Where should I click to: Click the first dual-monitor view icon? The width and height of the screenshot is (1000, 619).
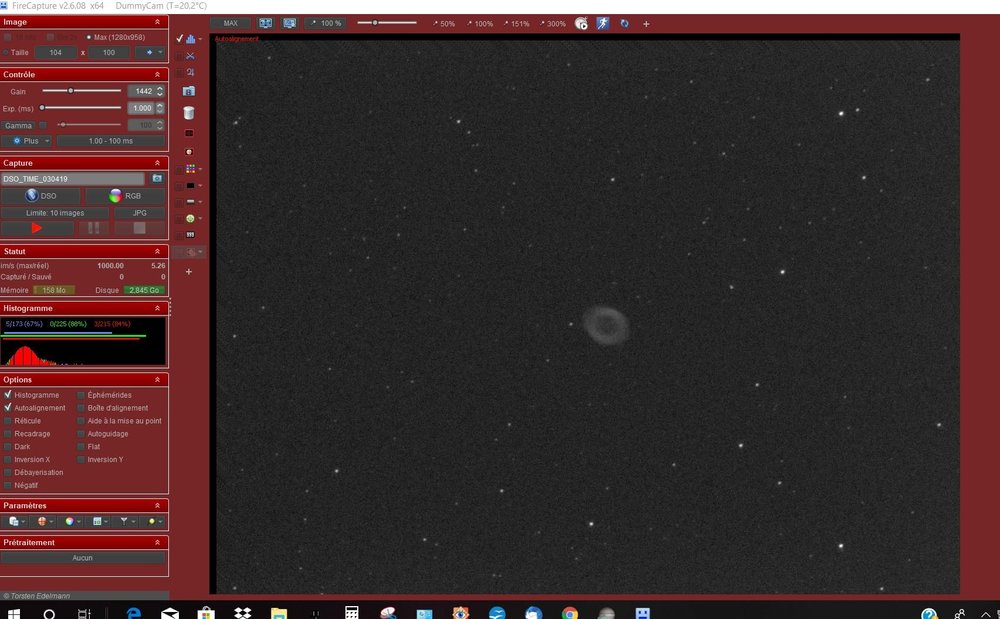pyautogui.click(x=265, y=23)
